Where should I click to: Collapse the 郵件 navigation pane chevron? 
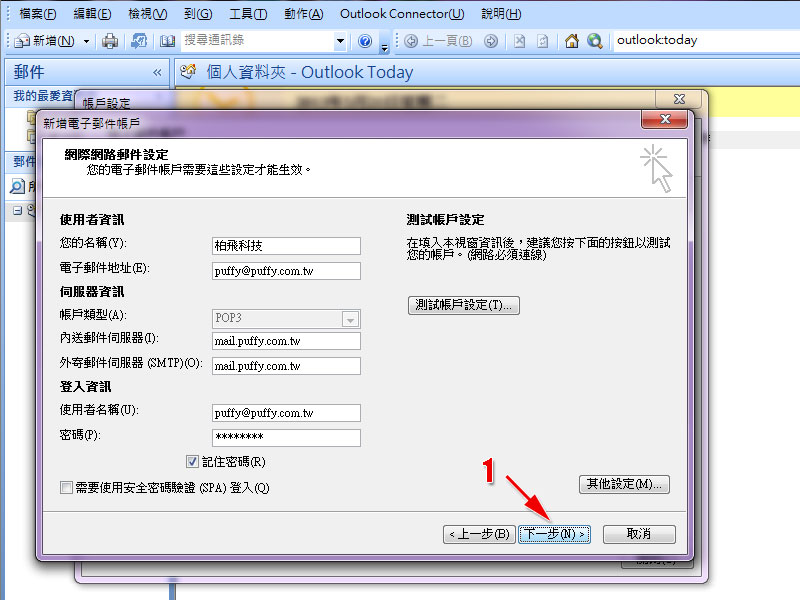click(x=158, y=73)
